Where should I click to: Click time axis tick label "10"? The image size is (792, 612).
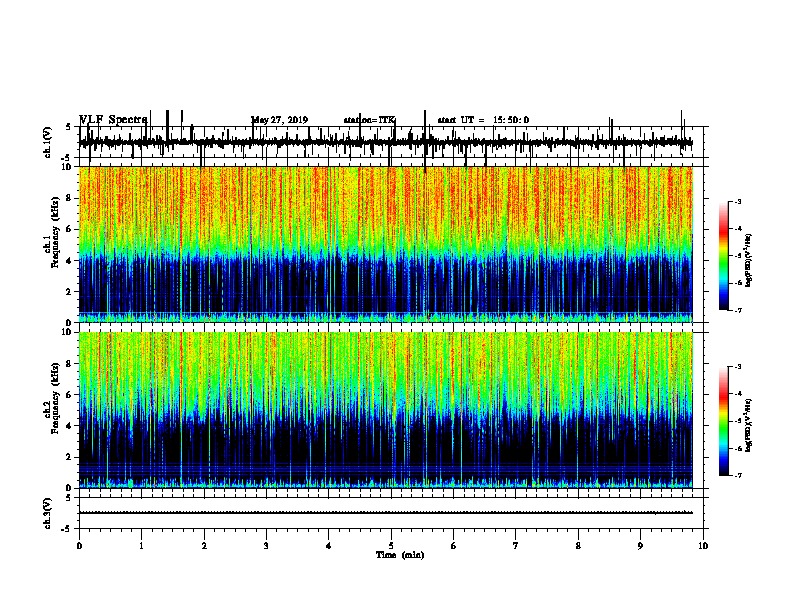click(703, 546)
